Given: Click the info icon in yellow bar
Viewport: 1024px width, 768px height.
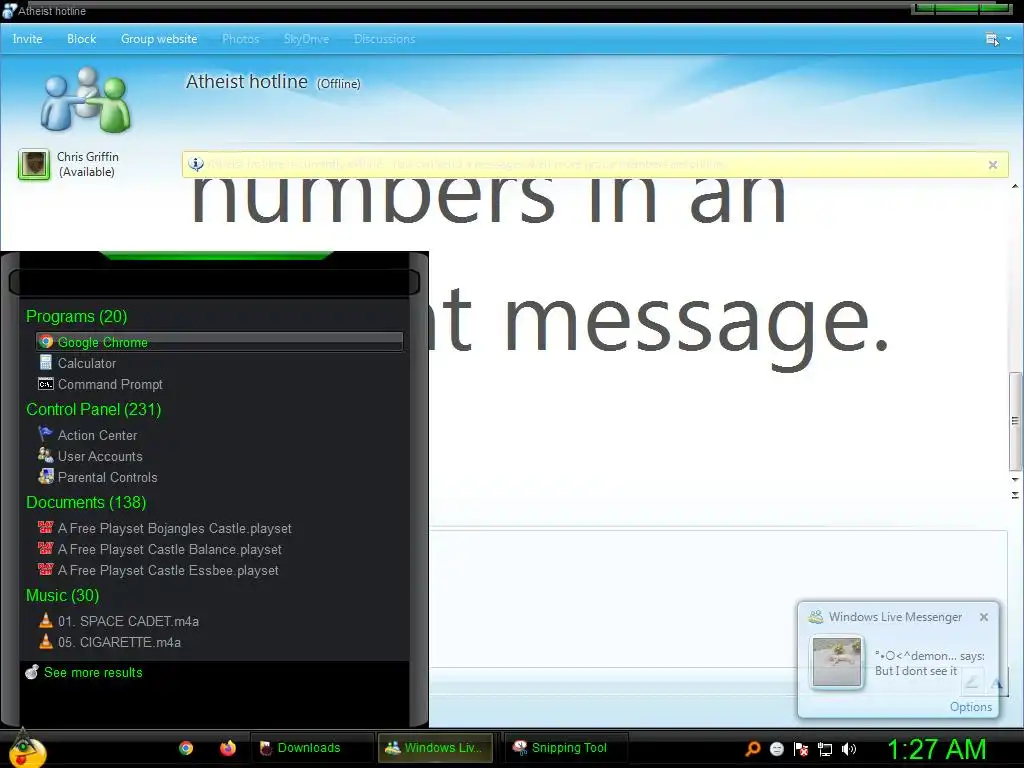Looking at the screenshot, I should [x=196, y=164].
